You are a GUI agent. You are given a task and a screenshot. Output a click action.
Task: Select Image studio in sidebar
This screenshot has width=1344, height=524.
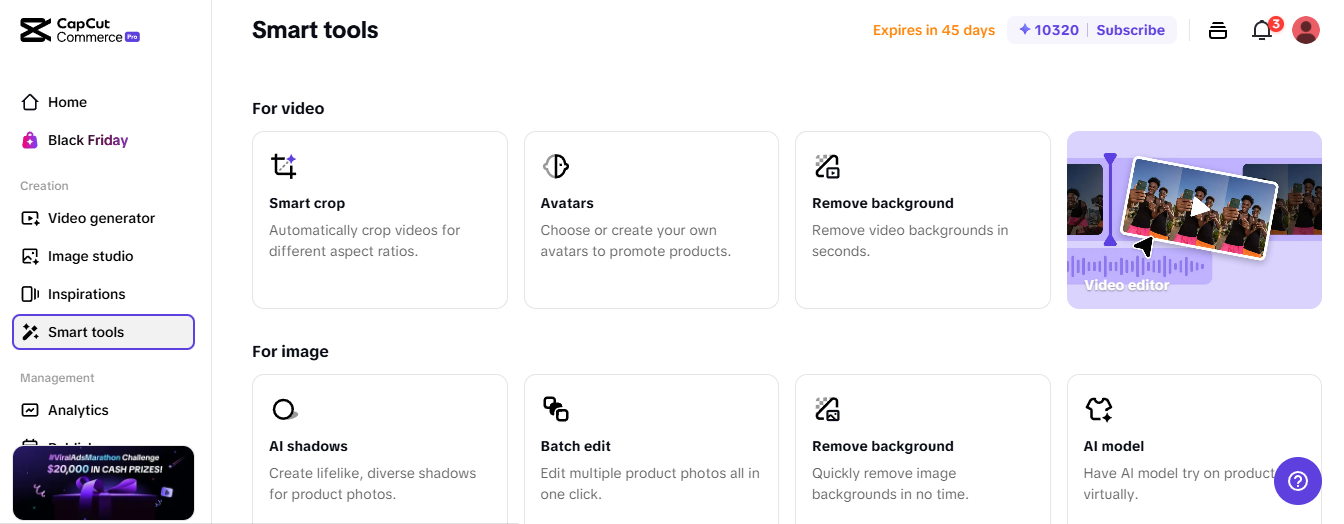[x=90, y=256]
